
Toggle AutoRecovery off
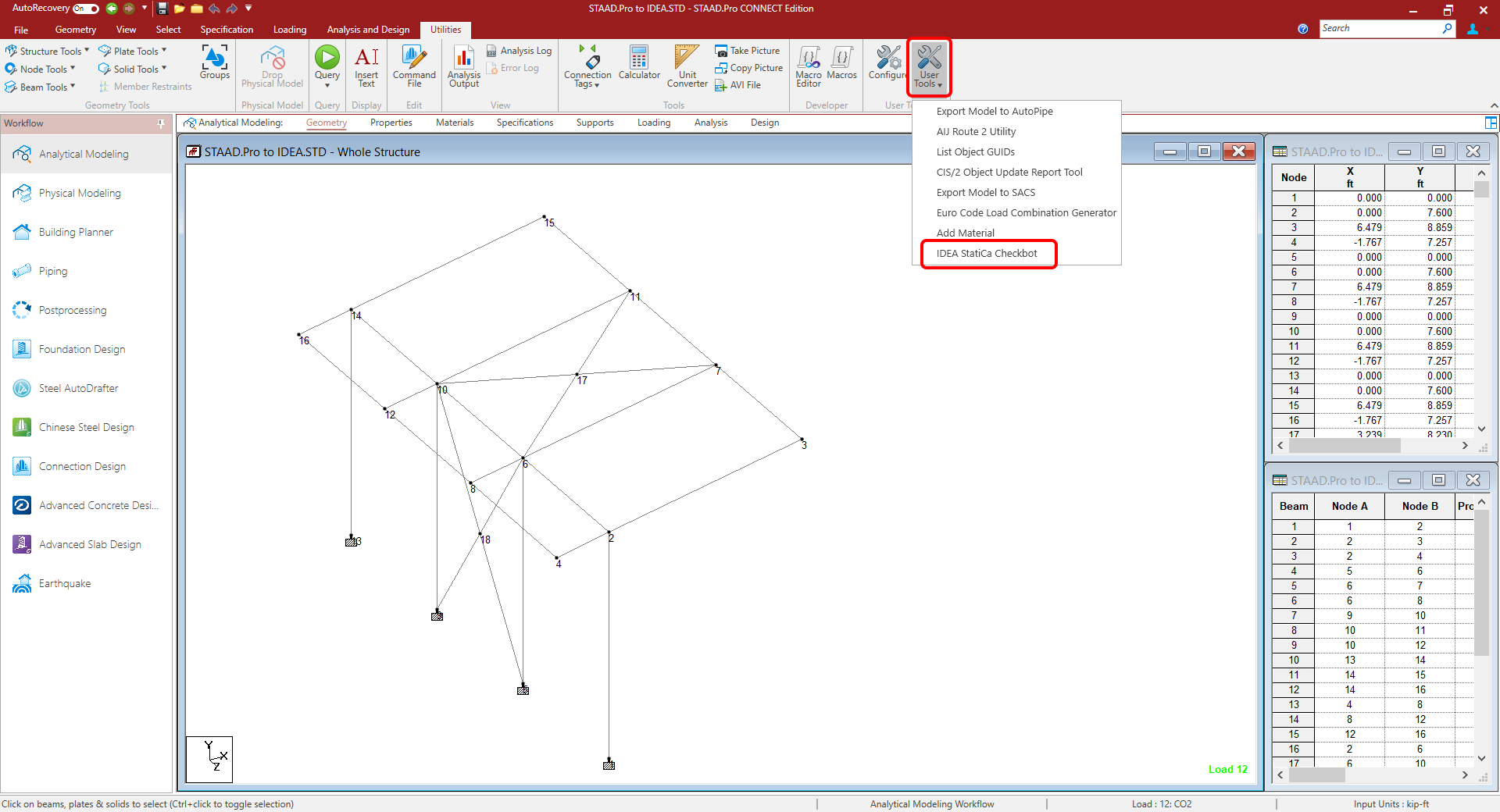coord(84,9)
